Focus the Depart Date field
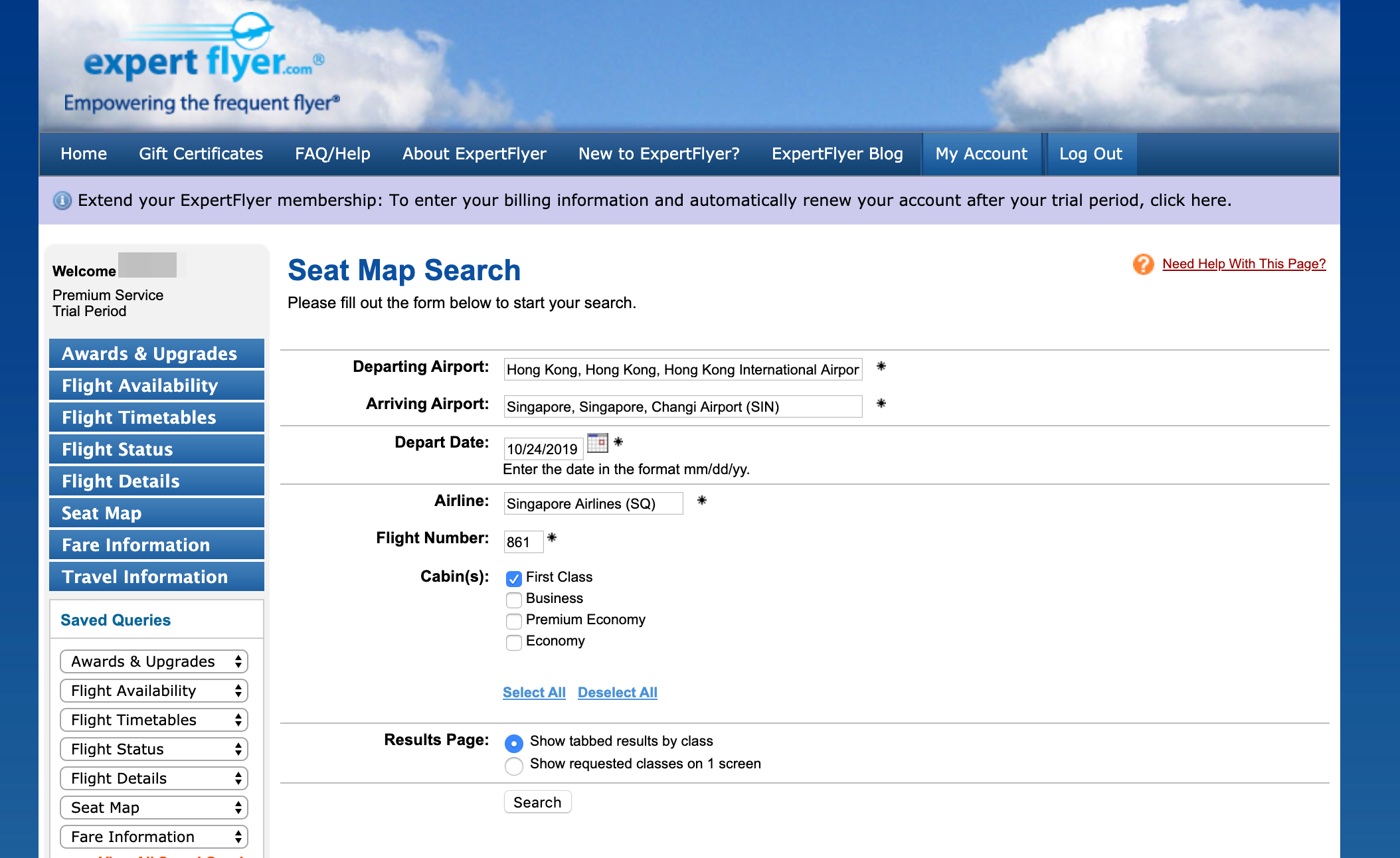 [x=543, y=449]
